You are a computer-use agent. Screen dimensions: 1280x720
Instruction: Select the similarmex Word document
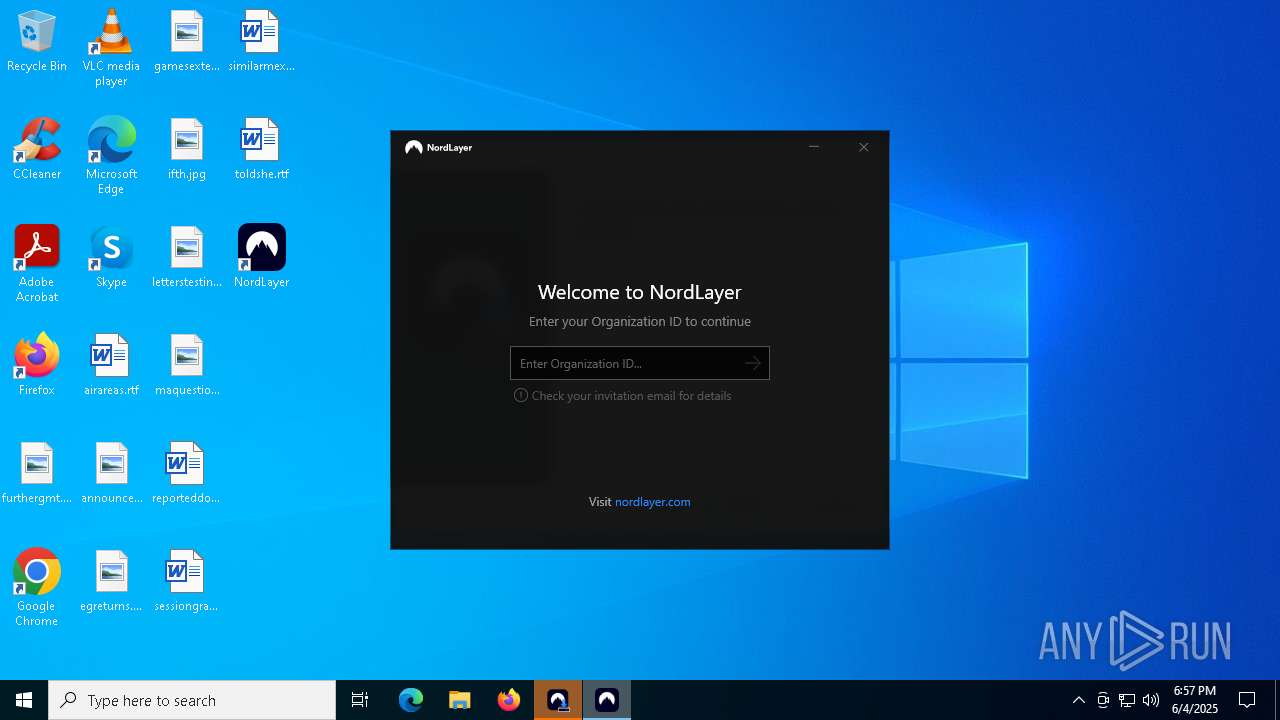tap(261, 42)
